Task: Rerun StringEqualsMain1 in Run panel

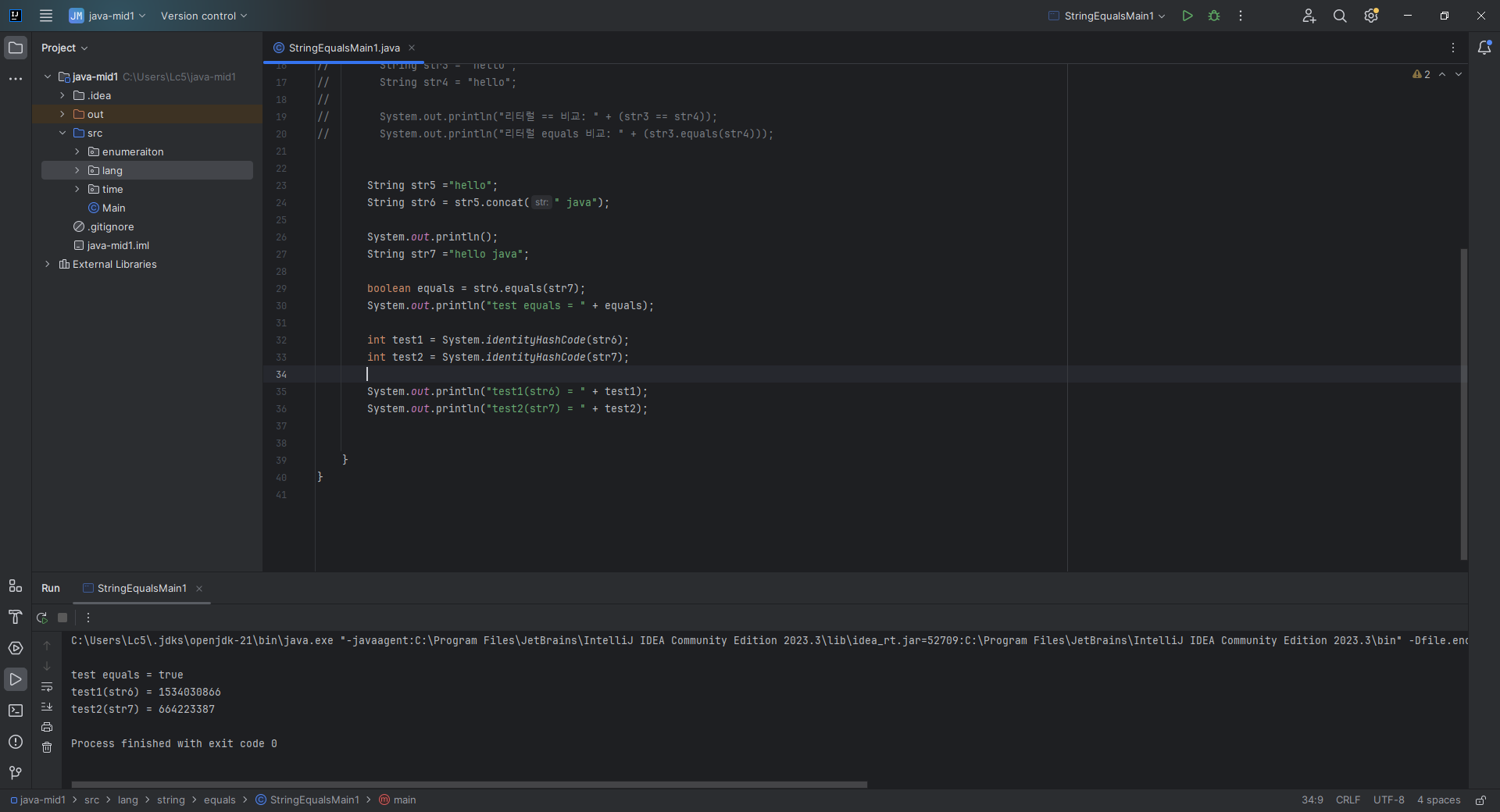Action: tap(42, 618)
